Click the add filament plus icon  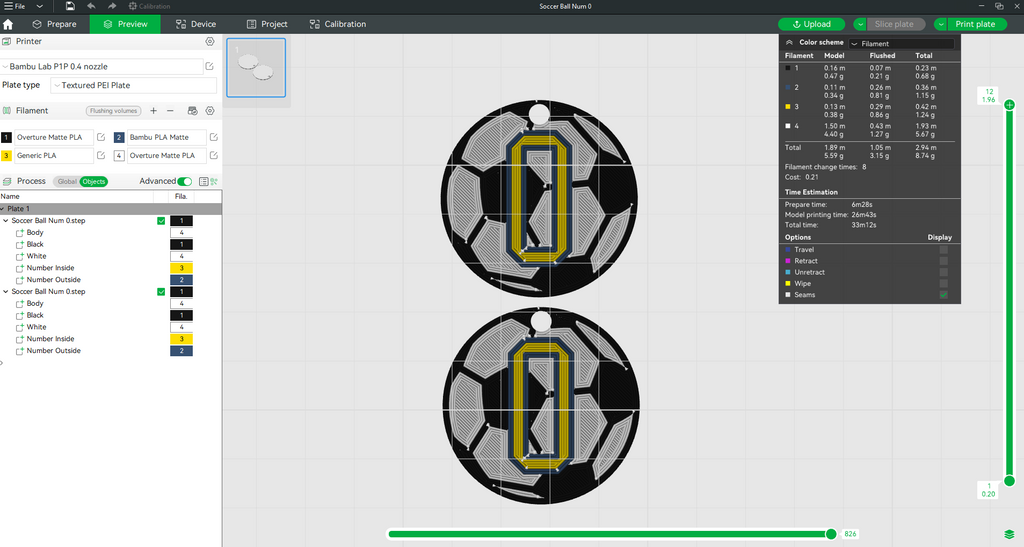(153, 111)
